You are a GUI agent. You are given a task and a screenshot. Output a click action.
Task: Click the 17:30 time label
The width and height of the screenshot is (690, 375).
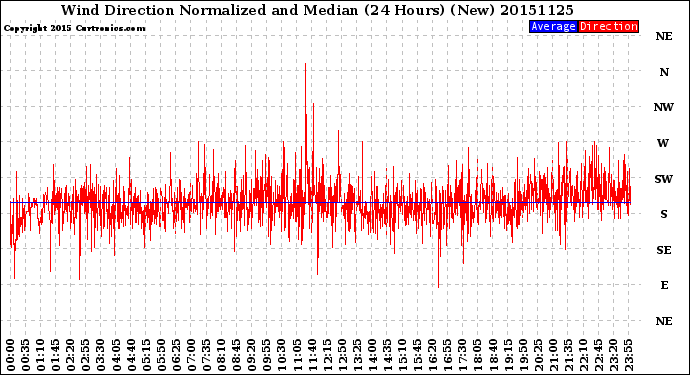click(x=462, y=355)
